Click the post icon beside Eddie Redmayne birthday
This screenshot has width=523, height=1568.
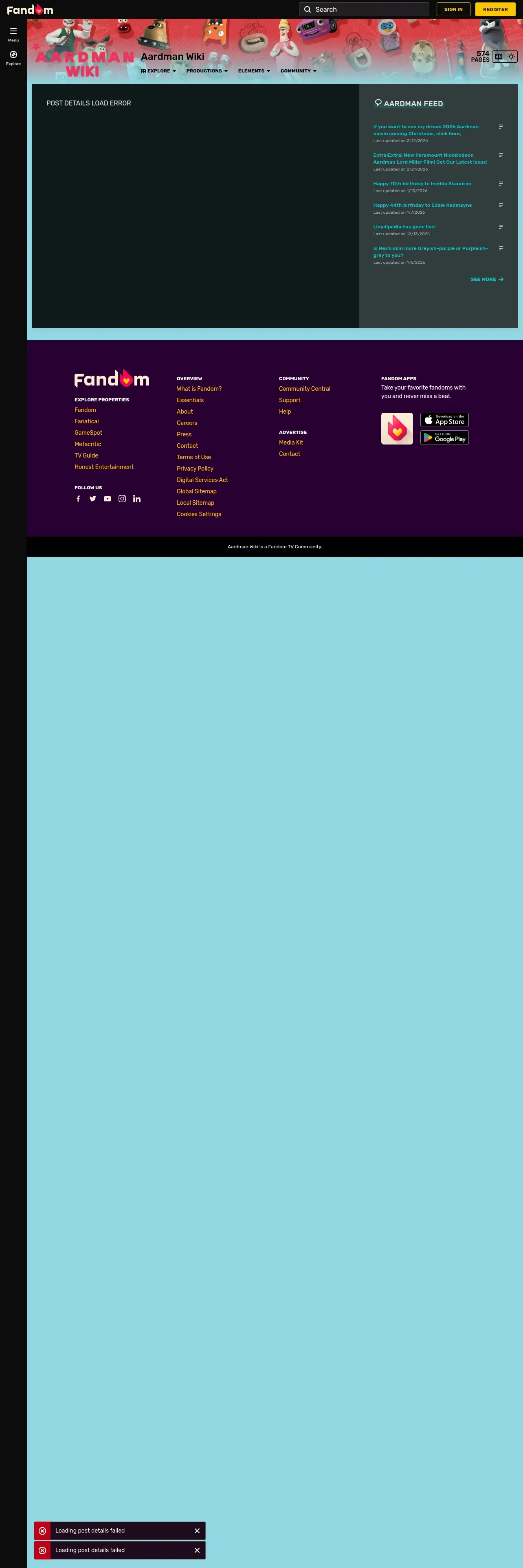501,205
